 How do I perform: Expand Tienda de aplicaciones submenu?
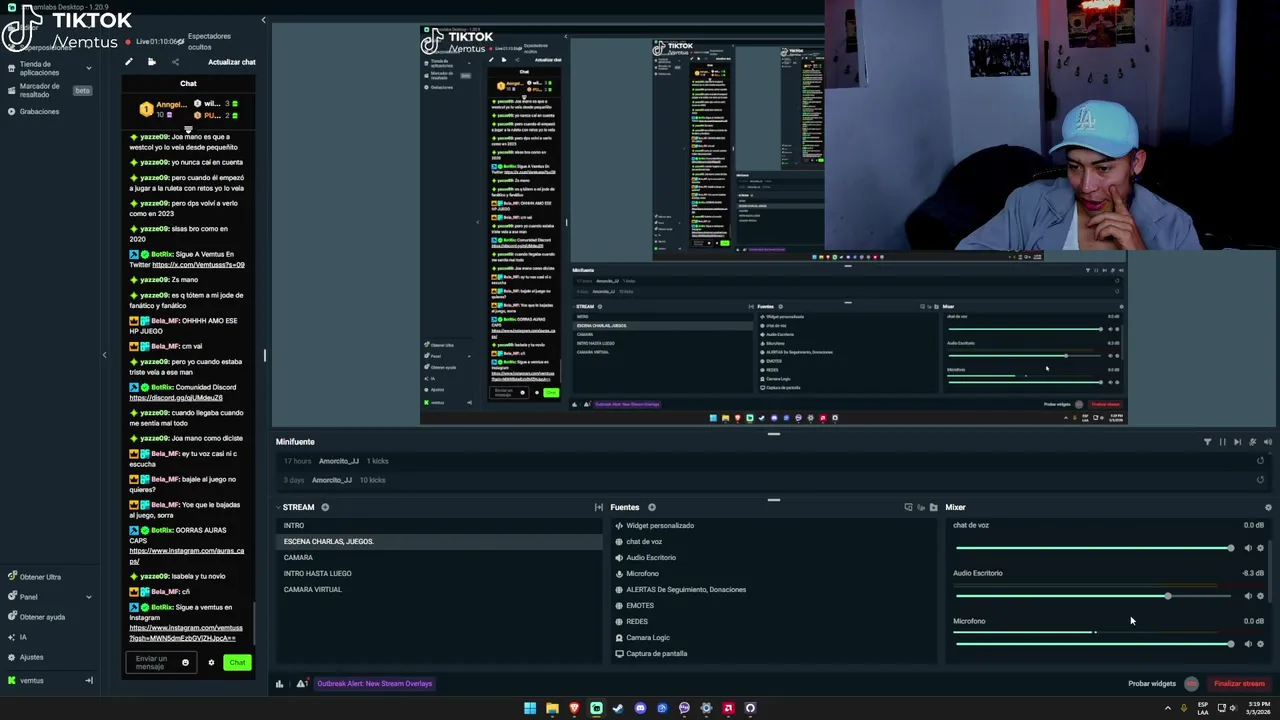click(88, 68)
